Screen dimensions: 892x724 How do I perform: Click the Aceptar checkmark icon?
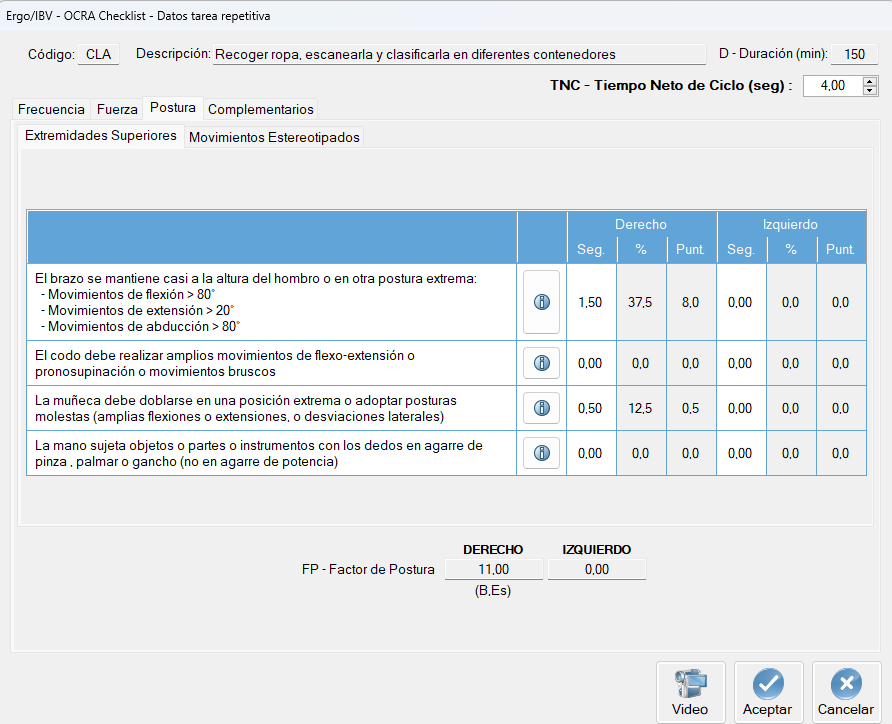[x=768, y=685]
